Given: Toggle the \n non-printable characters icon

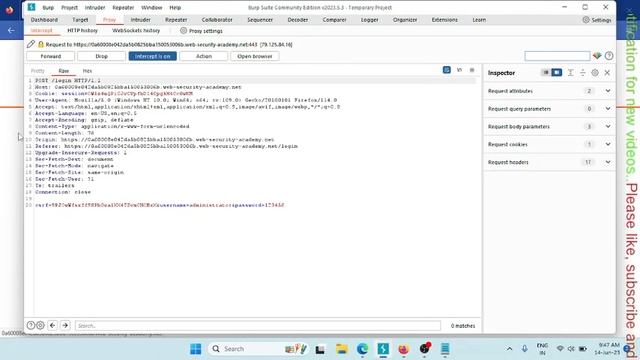Looking at the screenshot, I should [x=459, y=70].
